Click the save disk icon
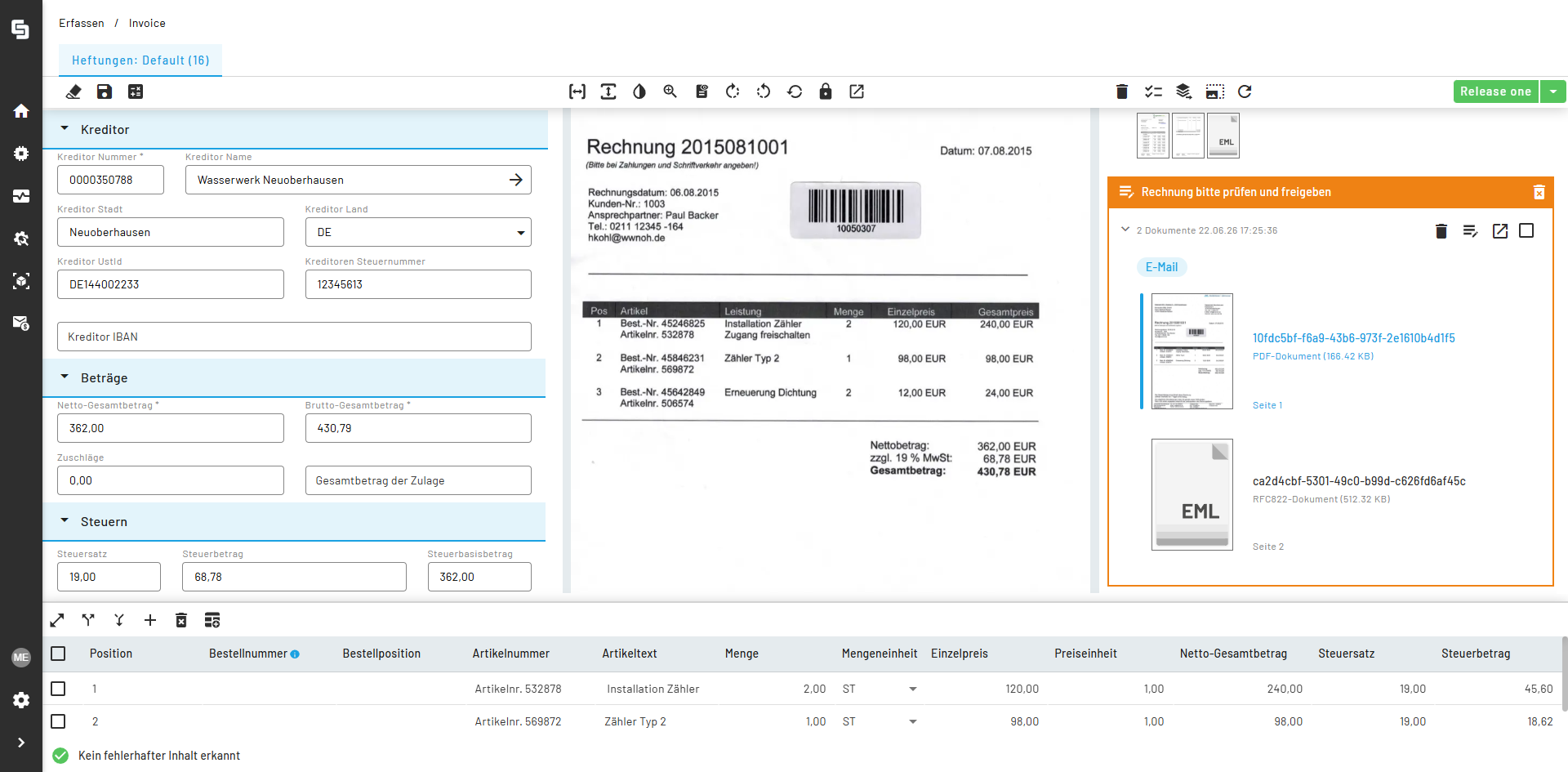Screen dimensions: 1568x772 [105, 91]
